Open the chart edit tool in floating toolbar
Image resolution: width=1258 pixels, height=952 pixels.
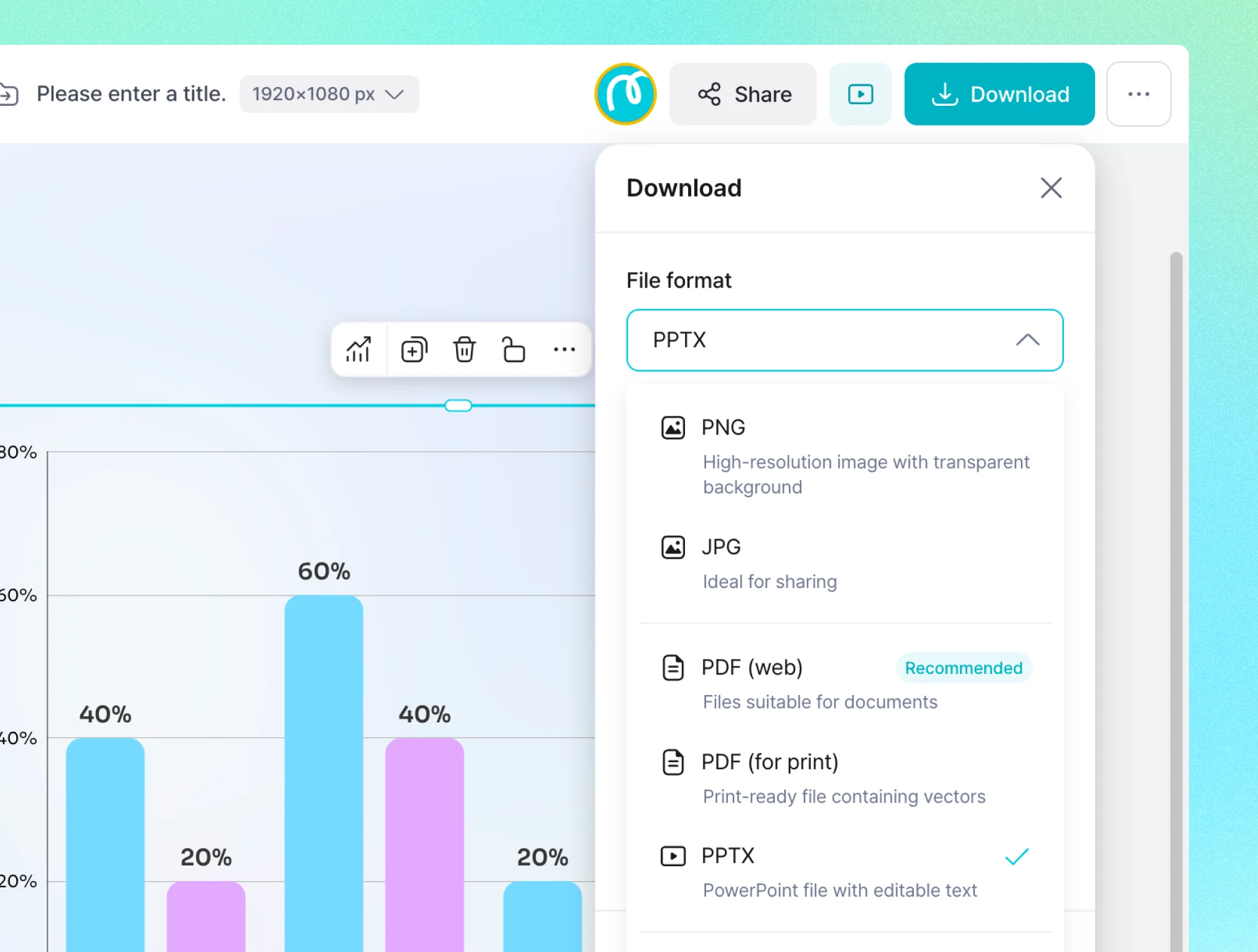click(359, 350)
